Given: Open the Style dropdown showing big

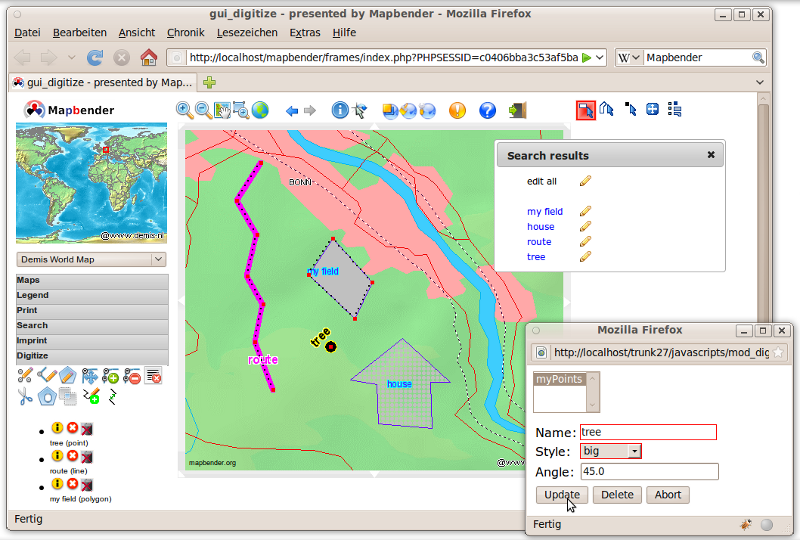Looking at the screenshot, I should pyautogui.click(x=611, y=452).
